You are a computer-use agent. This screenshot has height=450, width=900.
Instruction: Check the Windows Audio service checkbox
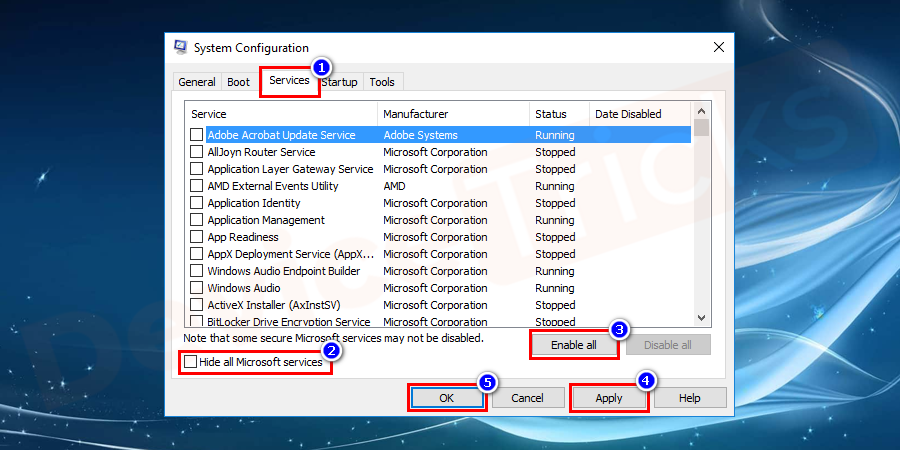tap(196, 288)
